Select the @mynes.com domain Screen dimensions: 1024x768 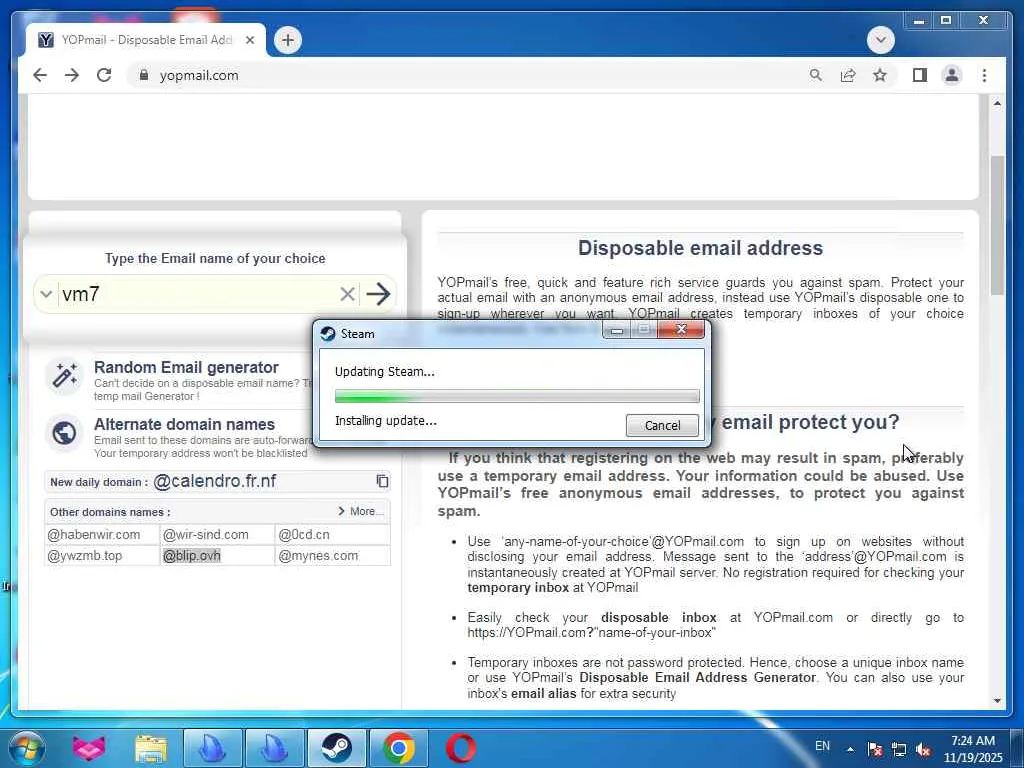coord(318,556)
